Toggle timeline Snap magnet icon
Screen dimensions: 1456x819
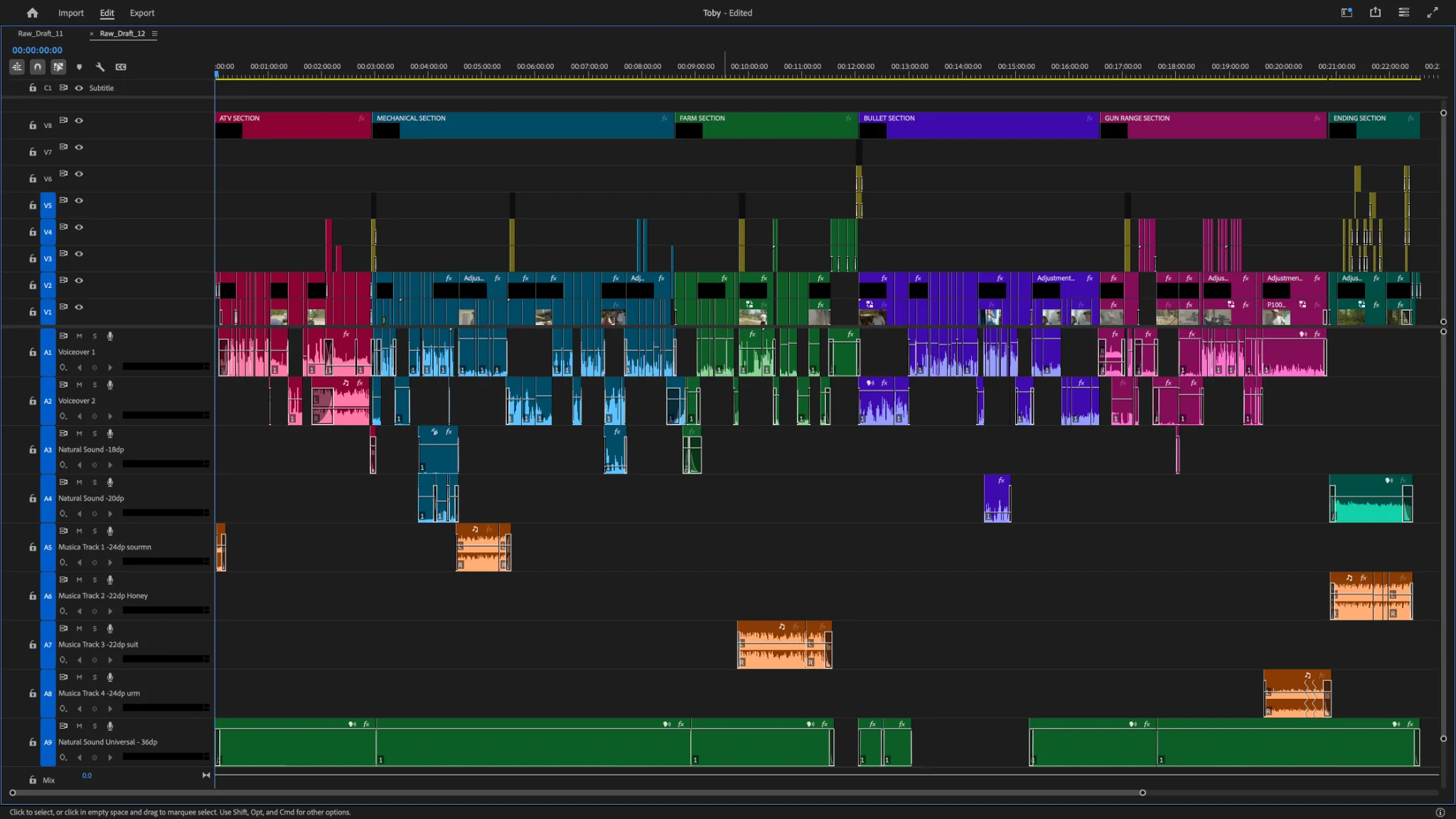tap(38, 67)
